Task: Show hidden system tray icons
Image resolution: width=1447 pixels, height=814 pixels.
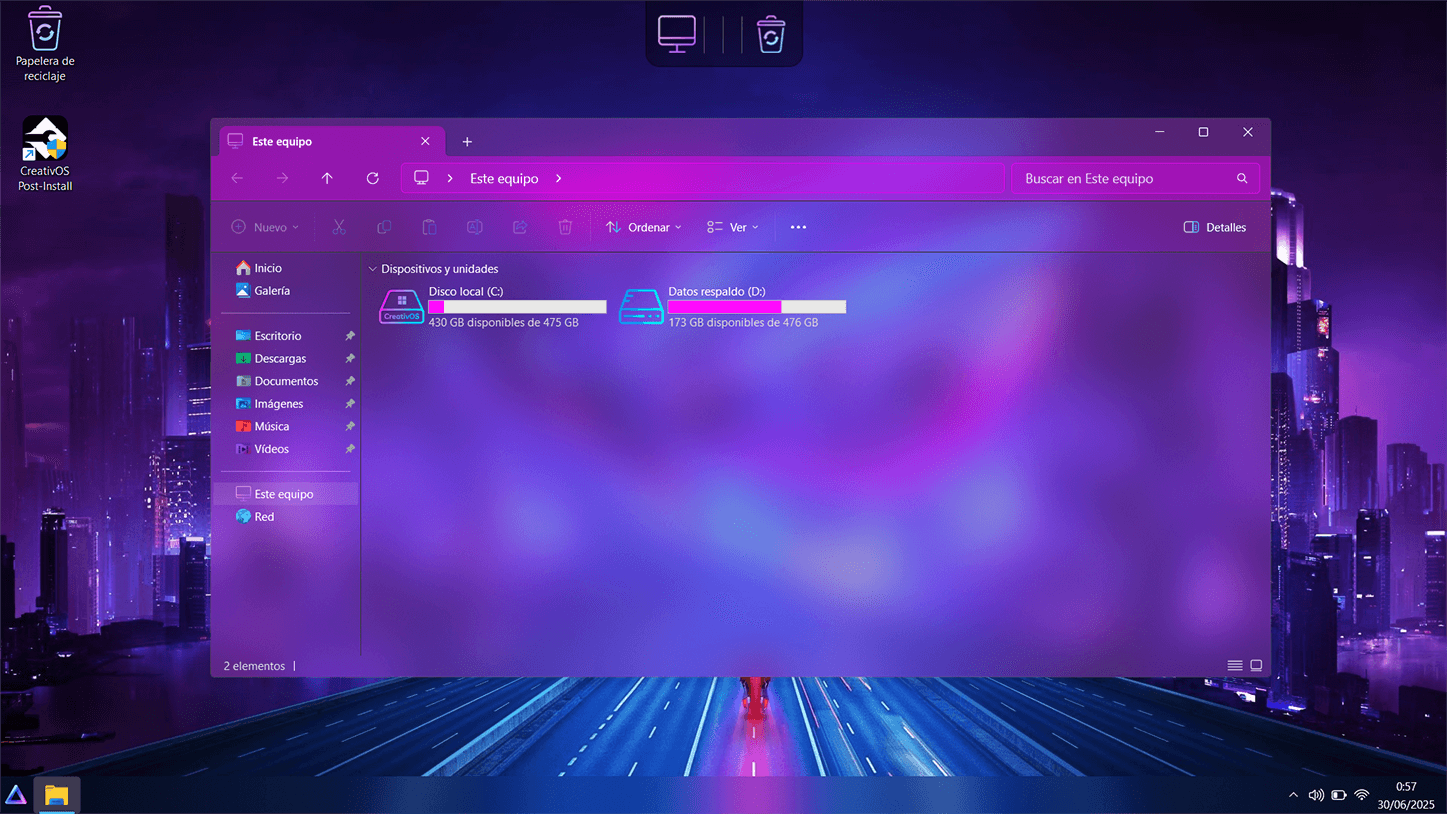Action: pyautogui.click(x=1293, y=795)
